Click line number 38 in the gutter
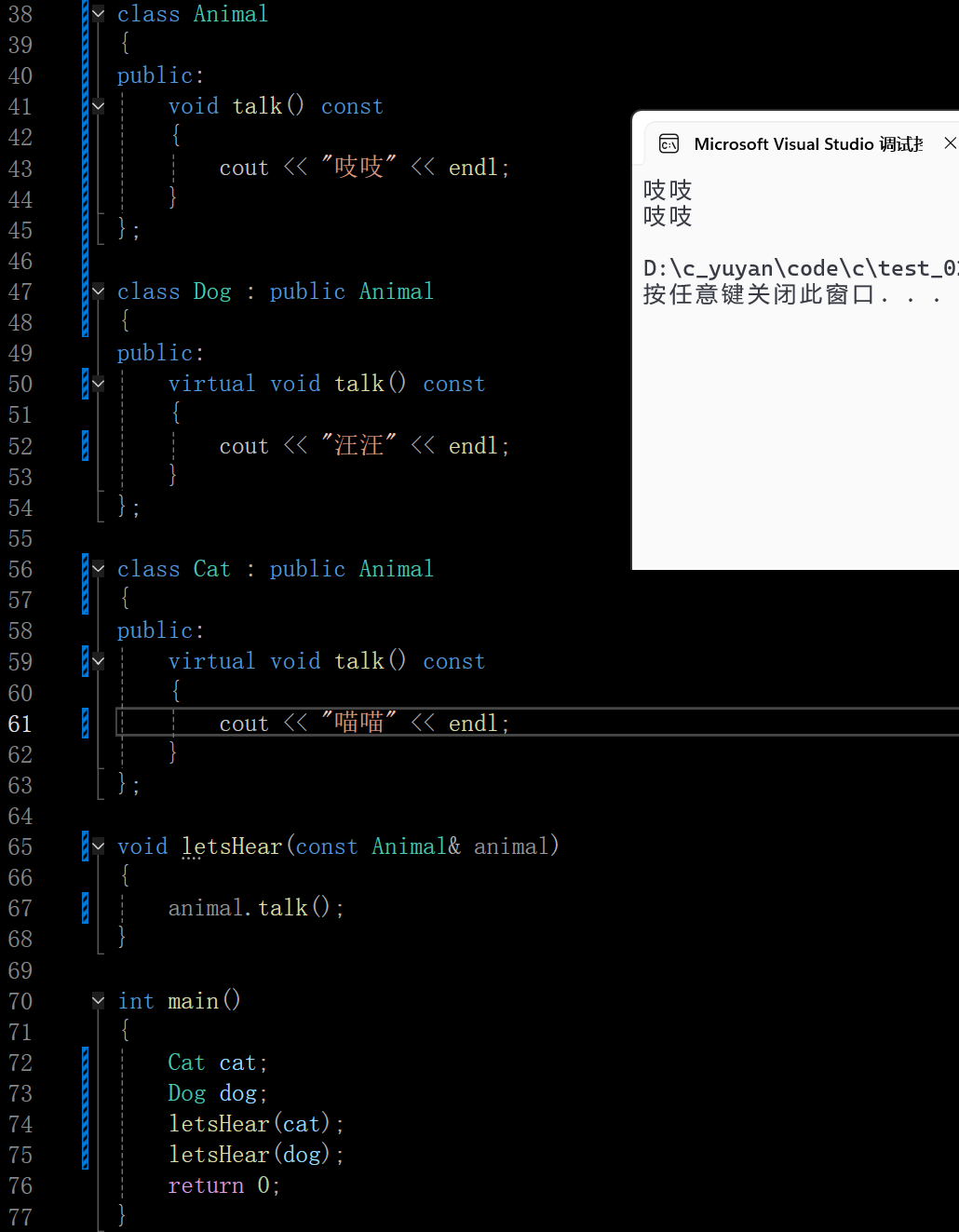Screen dimensions: 959x1232 pos(20,14)
